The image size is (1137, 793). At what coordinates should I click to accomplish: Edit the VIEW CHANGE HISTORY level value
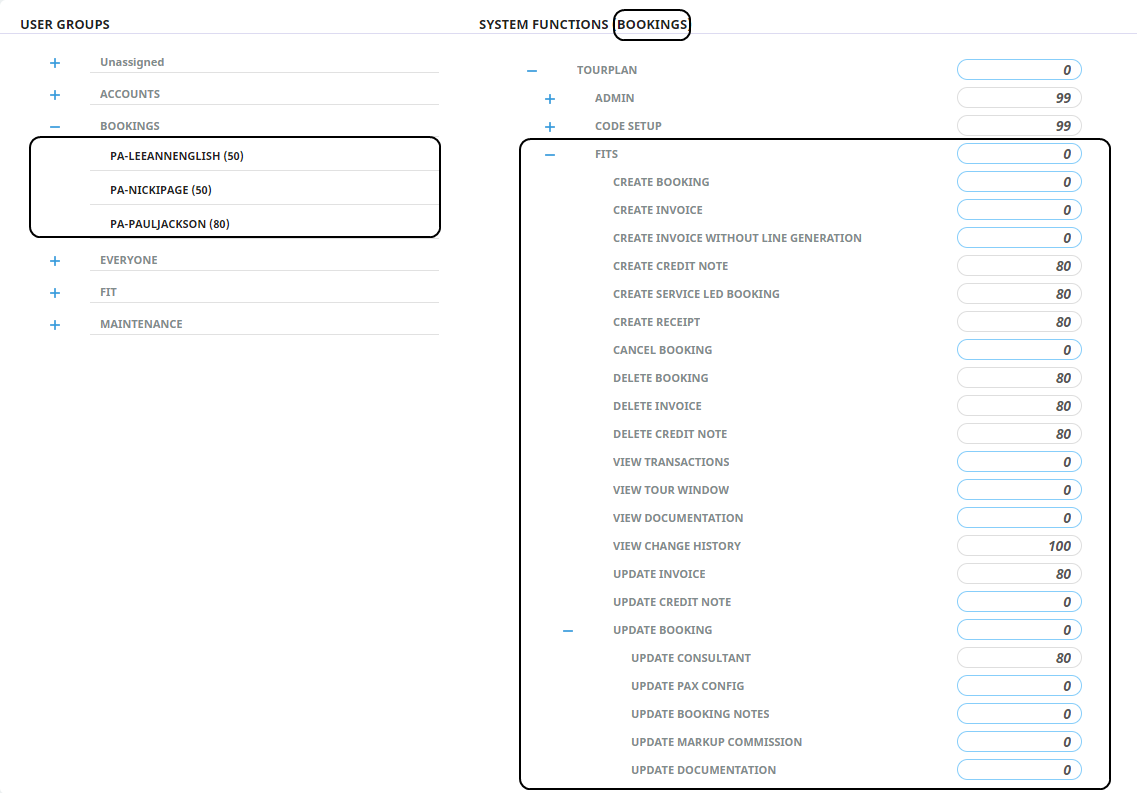click(x=1019, y=546)
